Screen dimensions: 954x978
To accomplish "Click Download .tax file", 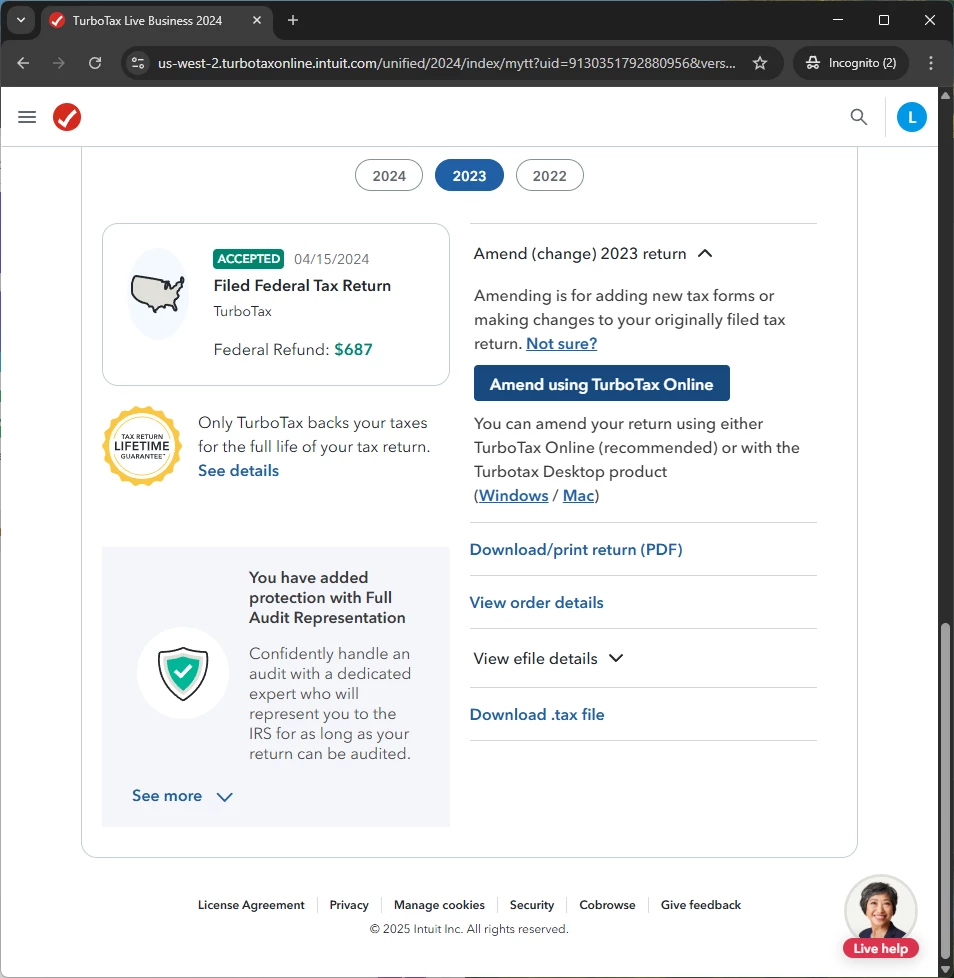I will (x=537, y=715).
